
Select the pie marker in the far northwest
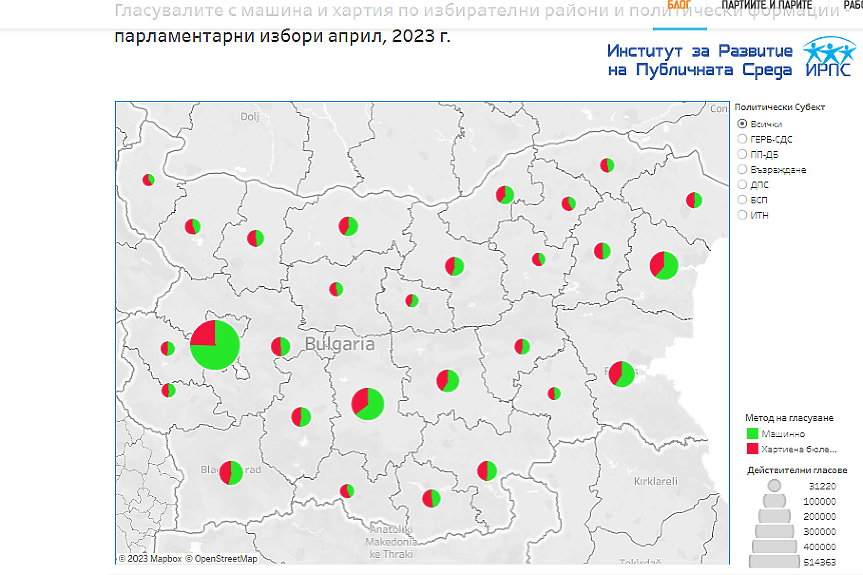point(148,180)
